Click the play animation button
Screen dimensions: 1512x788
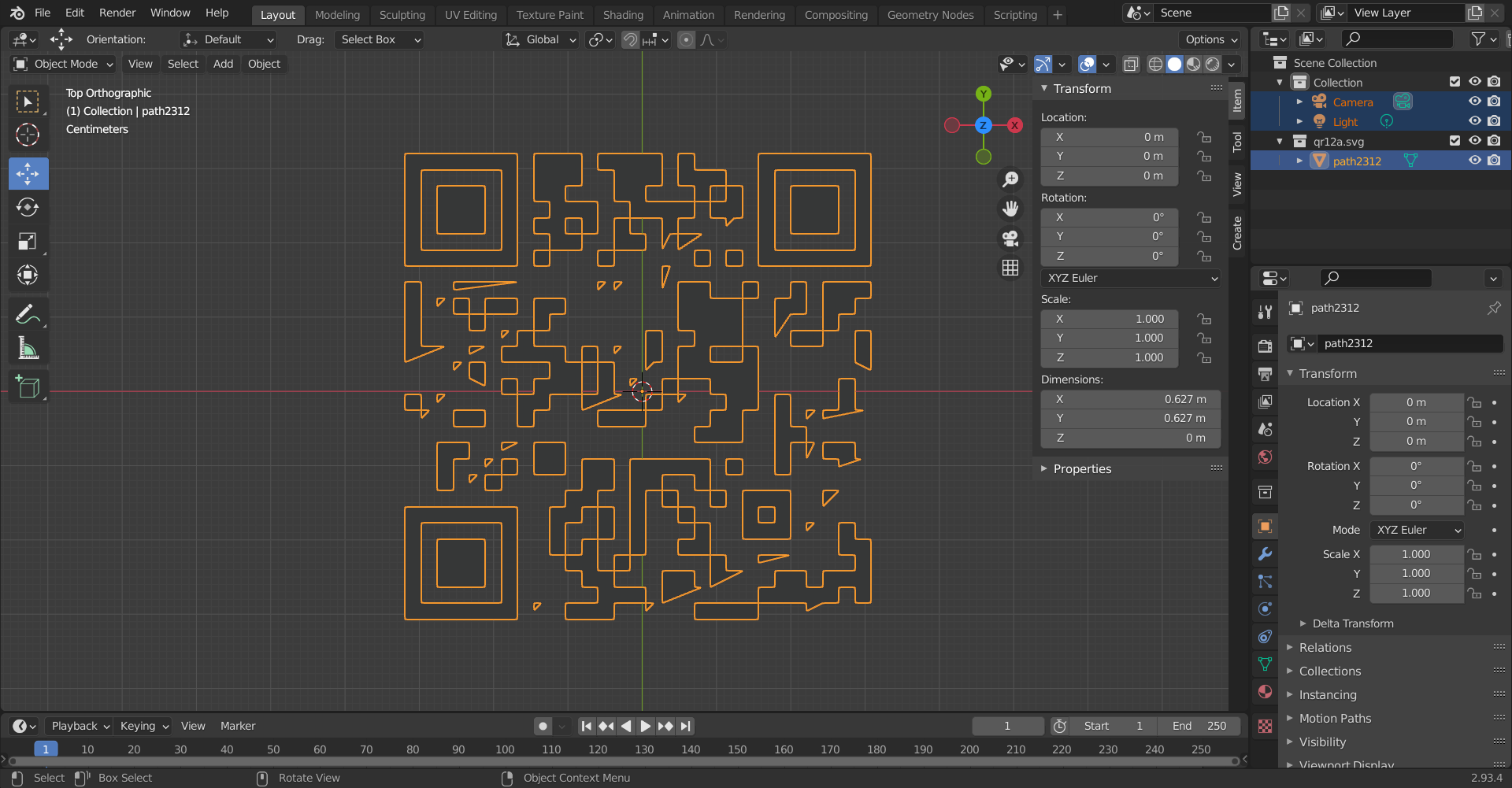pos(645,726)
